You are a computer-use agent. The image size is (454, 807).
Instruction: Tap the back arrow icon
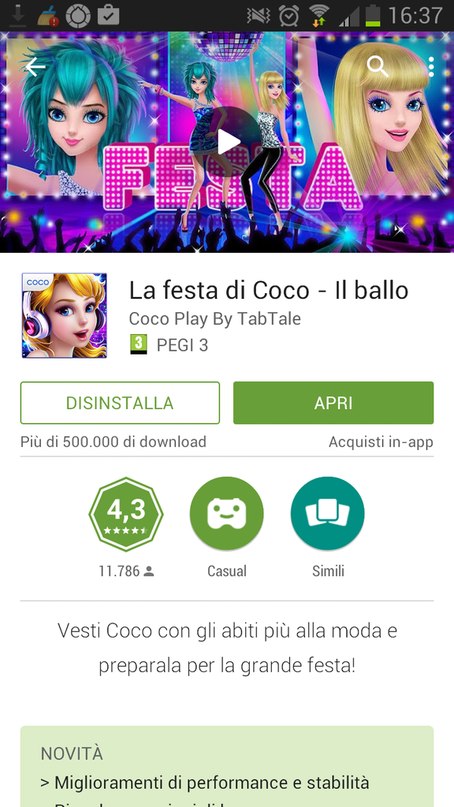[x=35, y=66]
